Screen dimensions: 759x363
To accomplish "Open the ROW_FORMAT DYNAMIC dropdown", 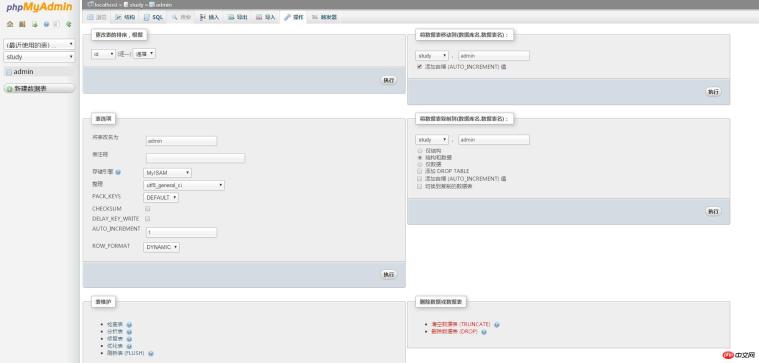I will coord(162,247).
